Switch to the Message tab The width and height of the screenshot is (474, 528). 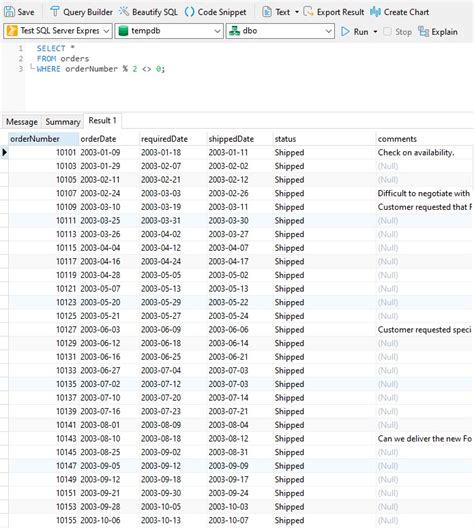tap(22, 122)
